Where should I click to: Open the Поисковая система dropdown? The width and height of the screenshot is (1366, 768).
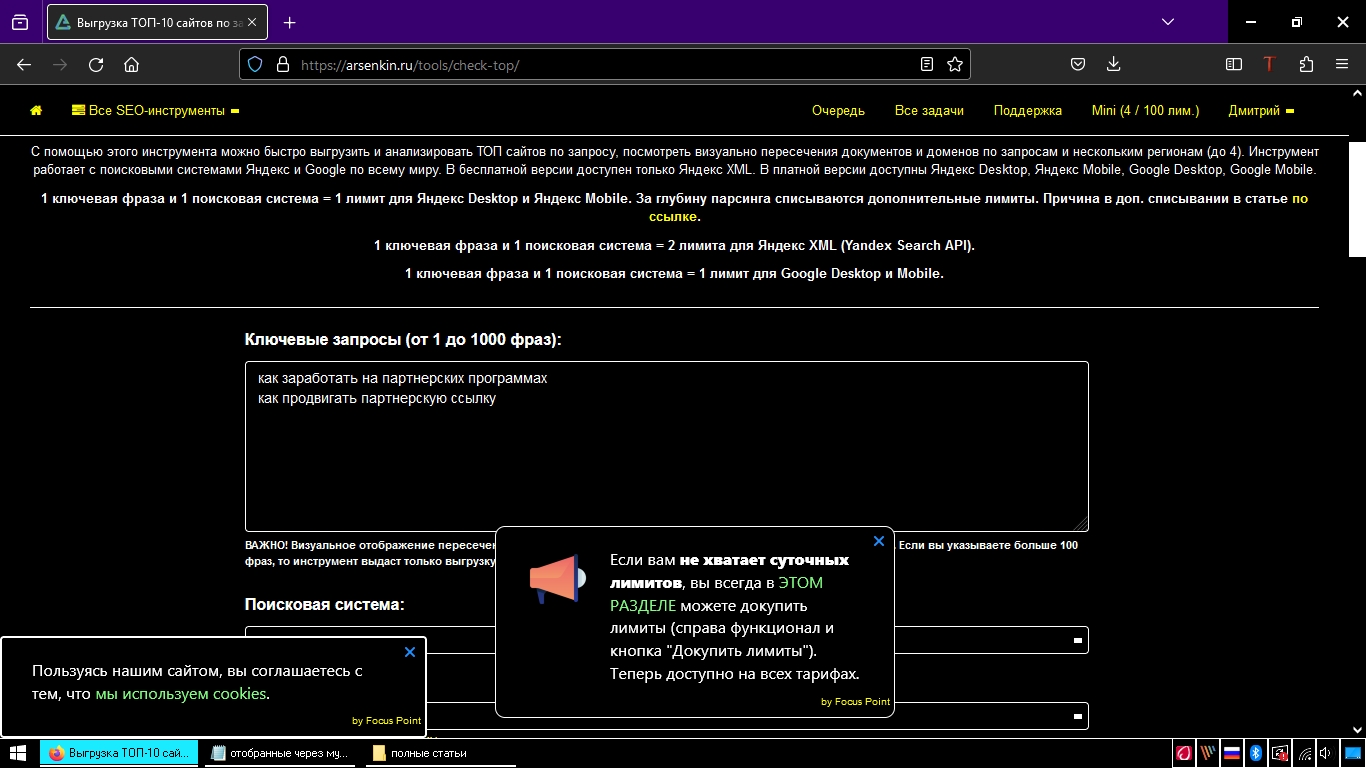666,640
